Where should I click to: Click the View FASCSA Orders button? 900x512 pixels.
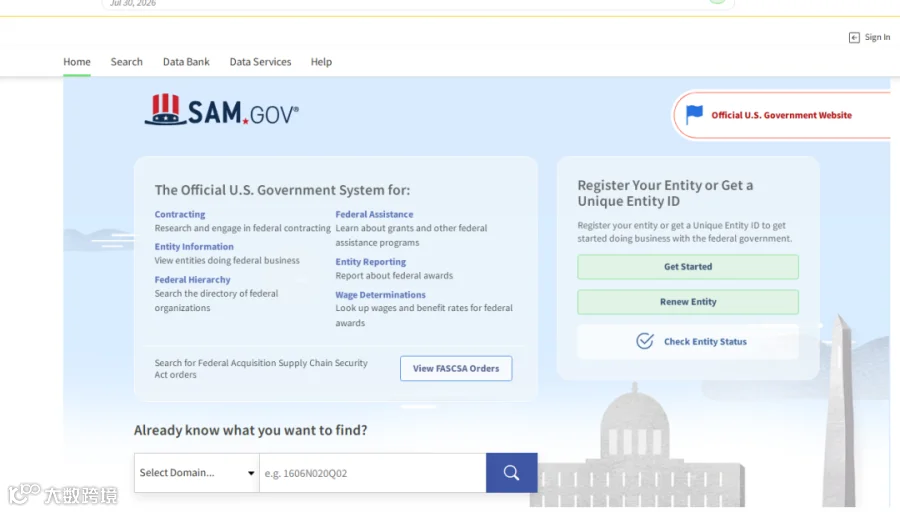[456, 369]
